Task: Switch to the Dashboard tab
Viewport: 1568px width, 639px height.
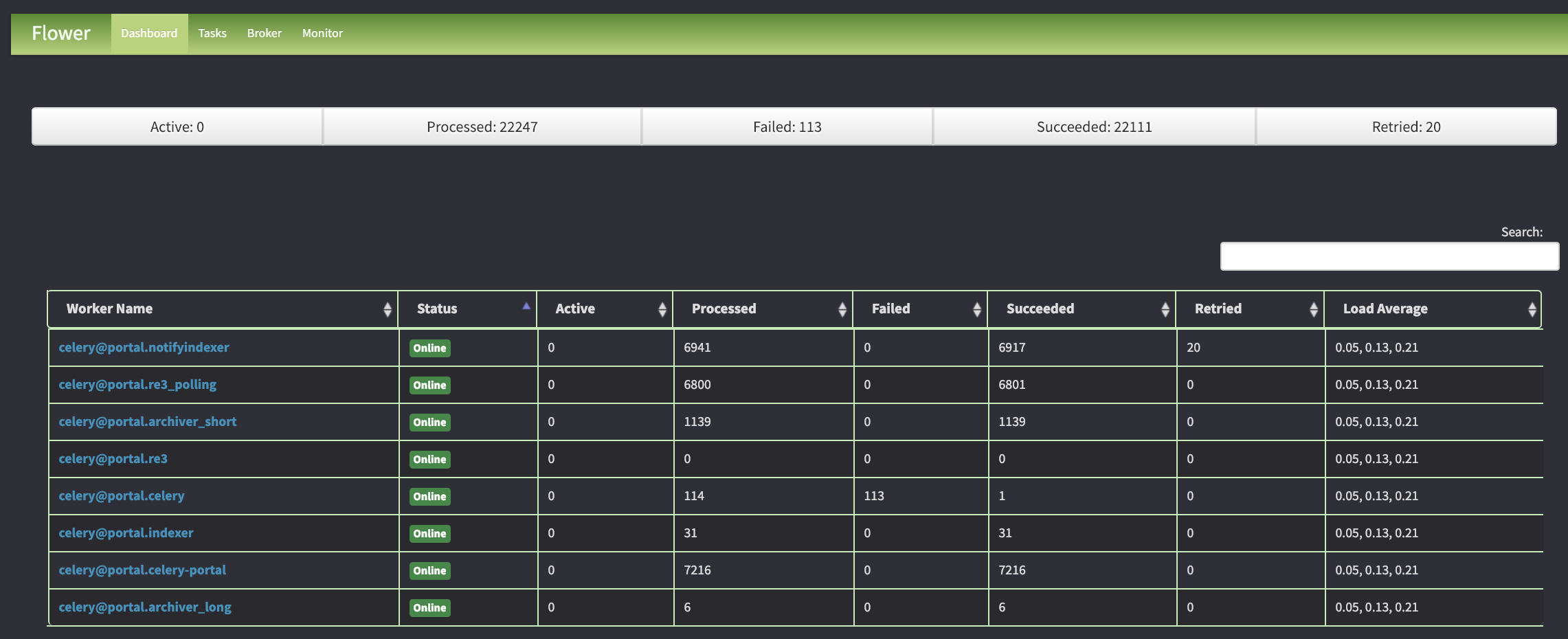Action: (x=149, y=34)
